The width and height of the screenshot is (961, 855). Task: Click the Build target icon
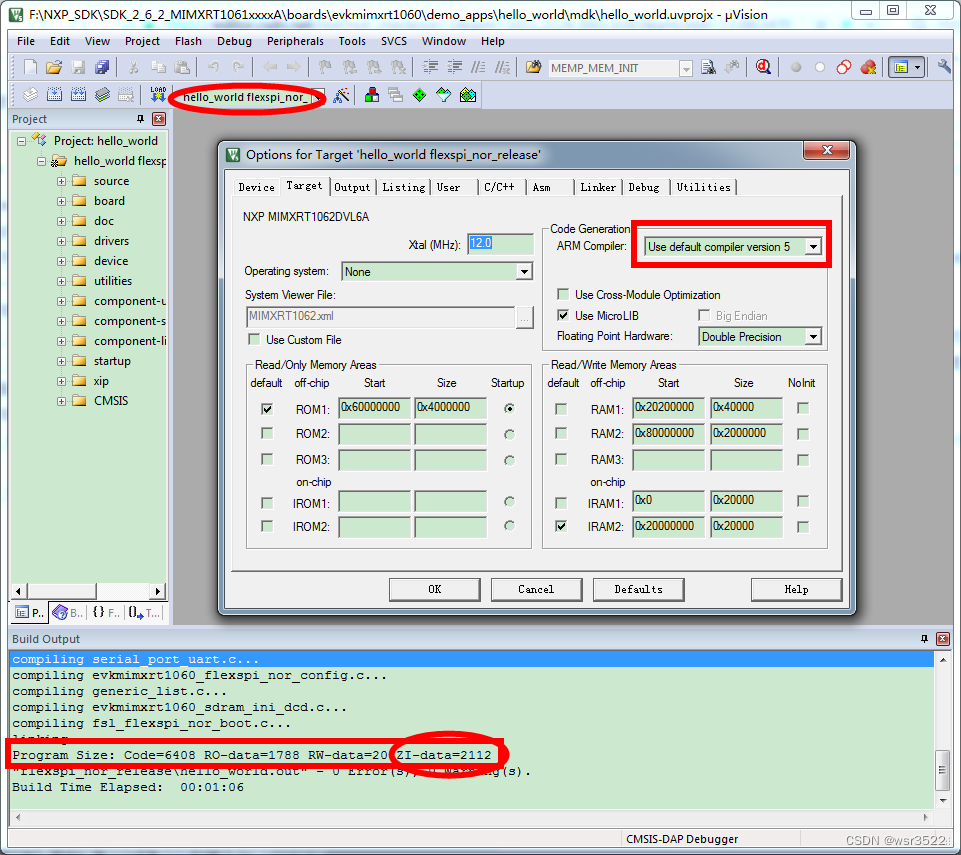click(x=54, y=95)
